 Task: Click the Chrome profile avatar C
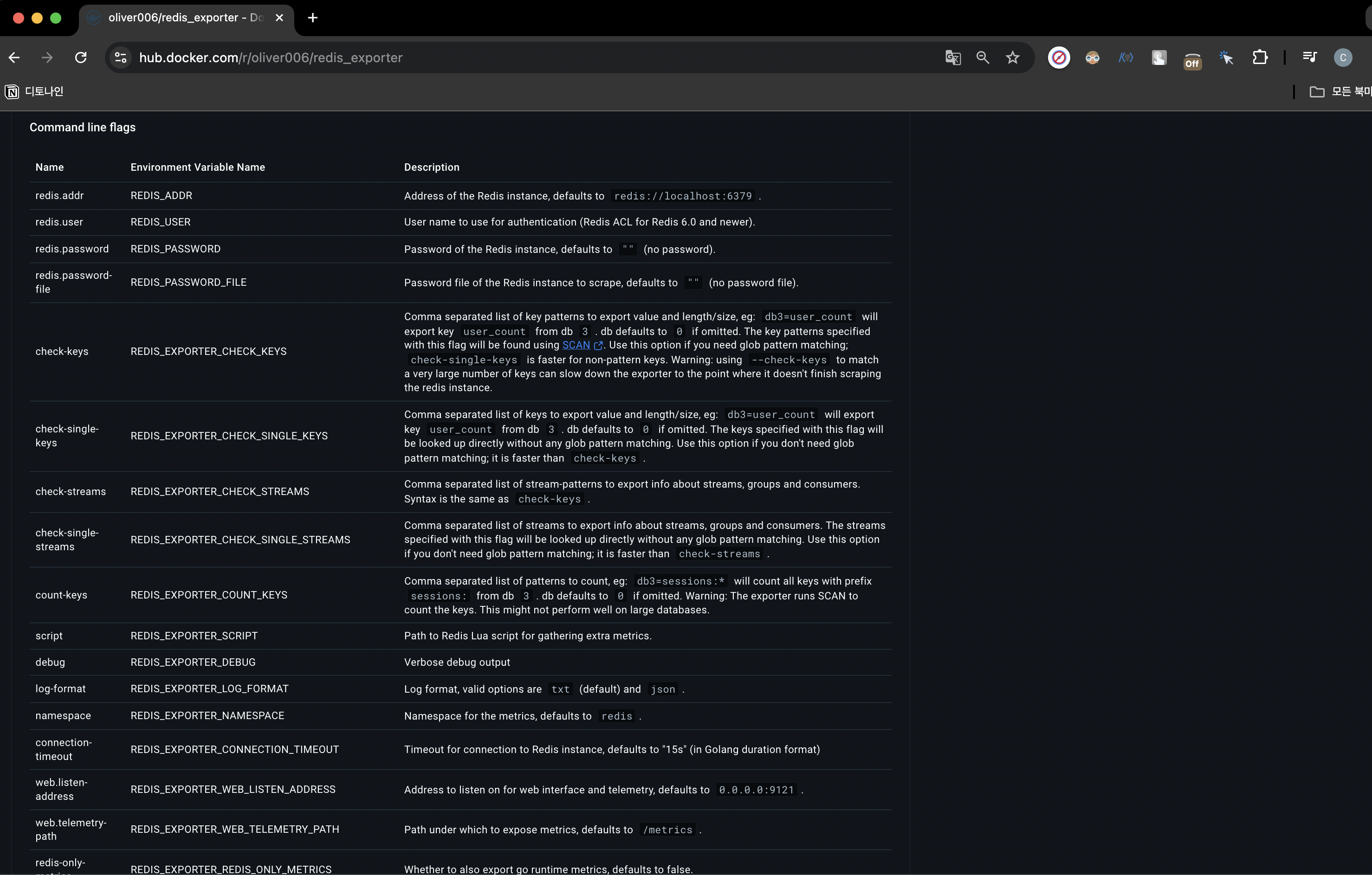[x=1343, y=58]
